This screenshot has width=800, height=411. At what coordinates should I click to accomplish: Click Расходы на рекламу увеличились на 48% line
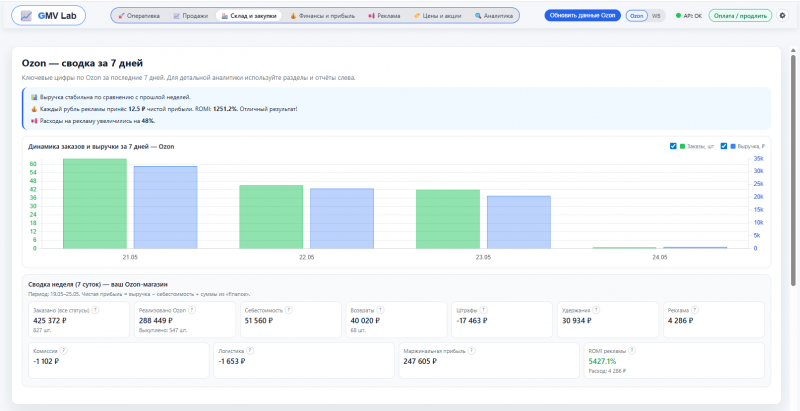click(x=93, y=121)
